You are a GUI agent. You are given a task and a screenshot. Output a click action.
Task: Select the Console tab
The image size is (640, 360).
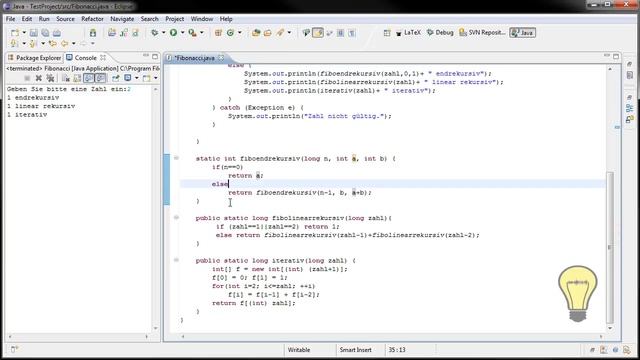(85, 58)
